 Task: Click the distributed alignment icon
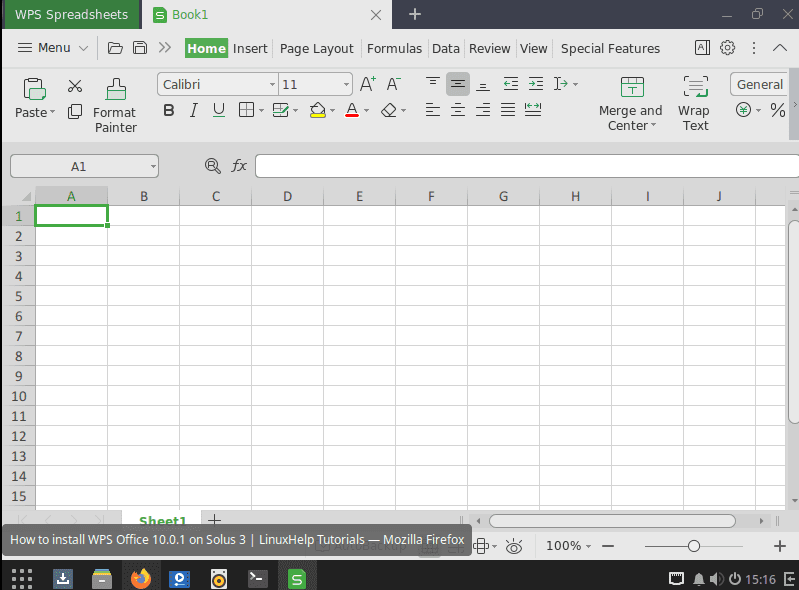(x=532, y=109)
